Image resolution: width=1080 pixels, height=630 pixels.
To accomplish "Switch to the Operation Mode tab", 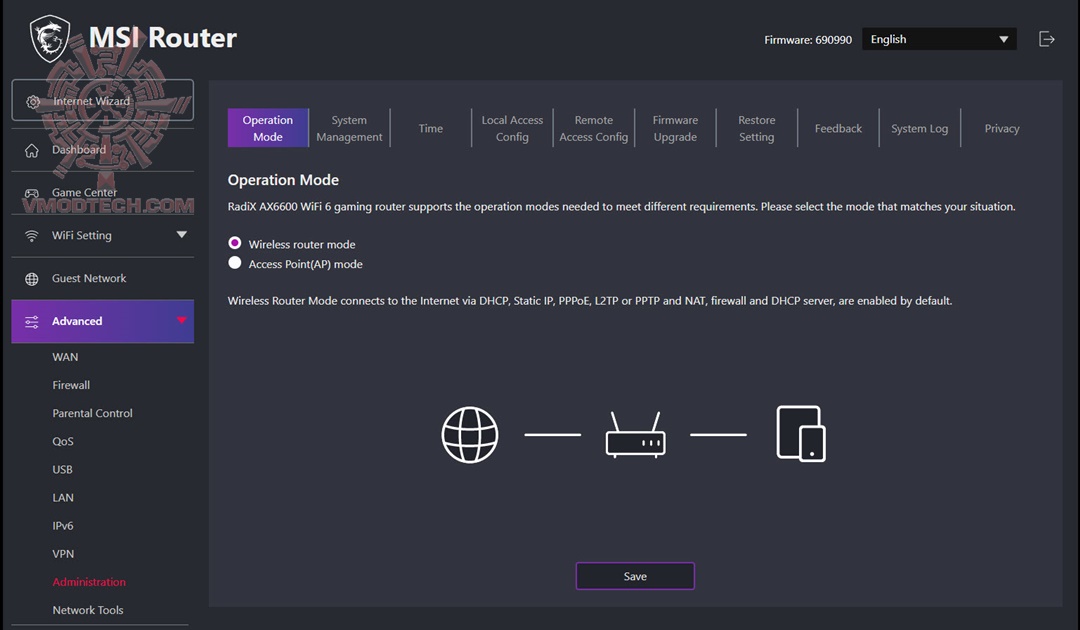I will click(x=268, y=128).
